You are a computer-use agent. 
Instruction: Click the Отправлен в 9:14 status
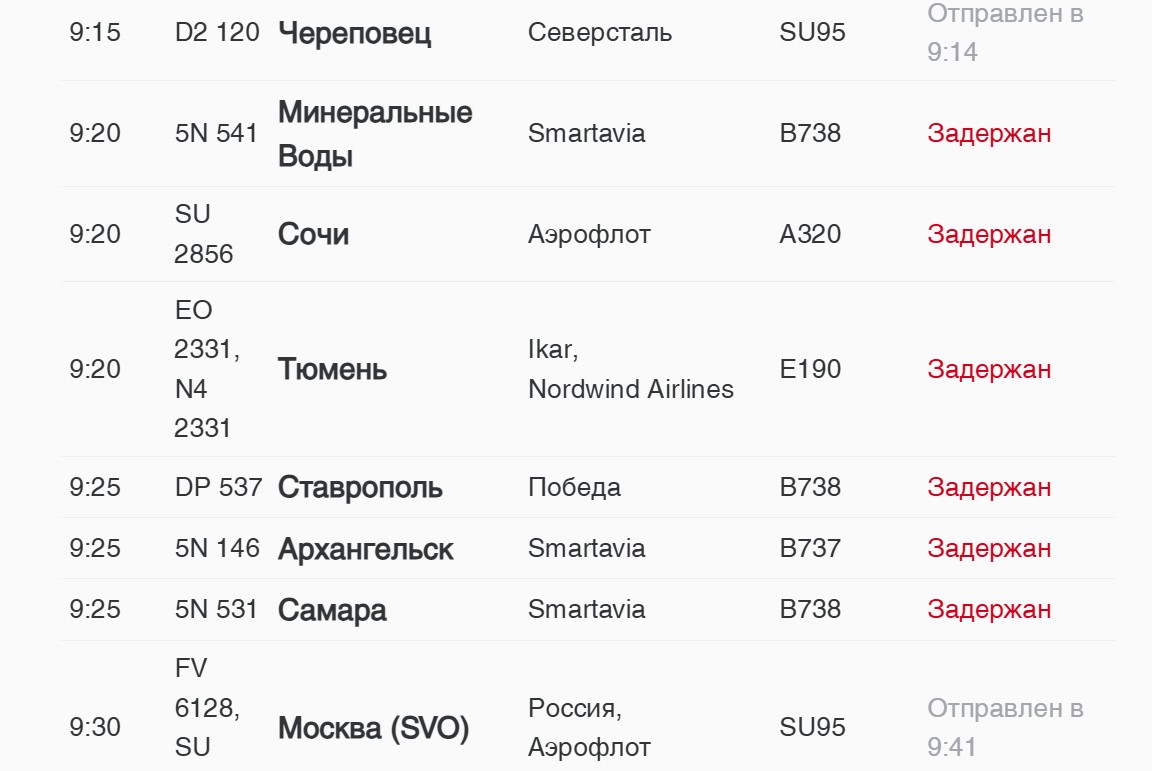[1005, 32]
